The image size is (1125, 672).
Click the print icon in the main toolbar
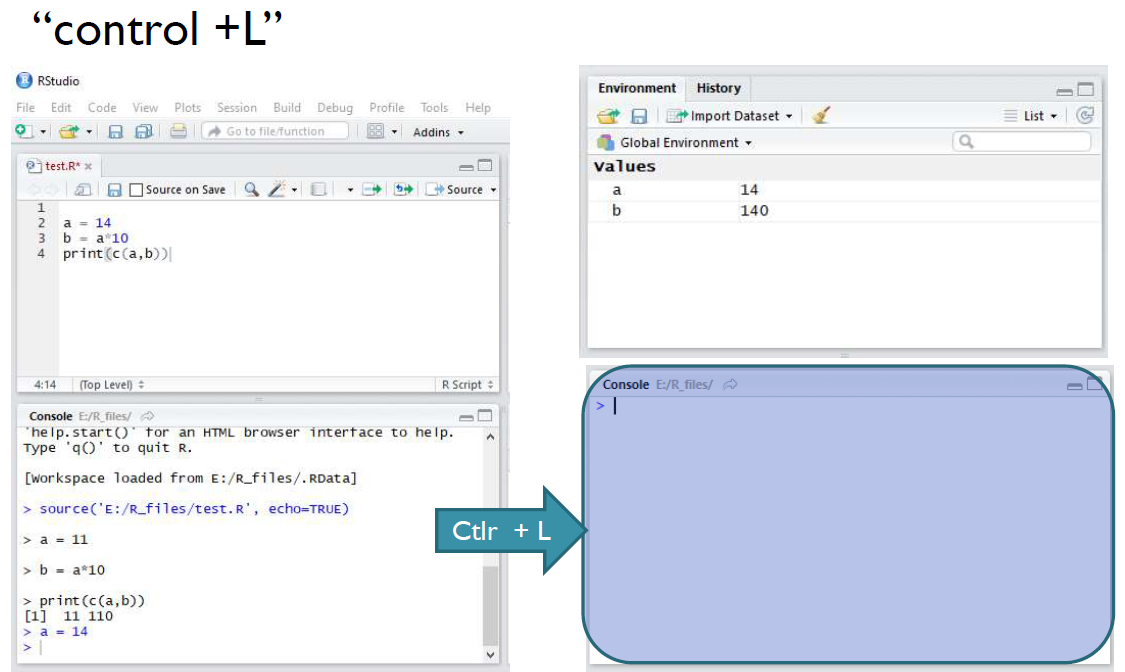tap(178, 131)
